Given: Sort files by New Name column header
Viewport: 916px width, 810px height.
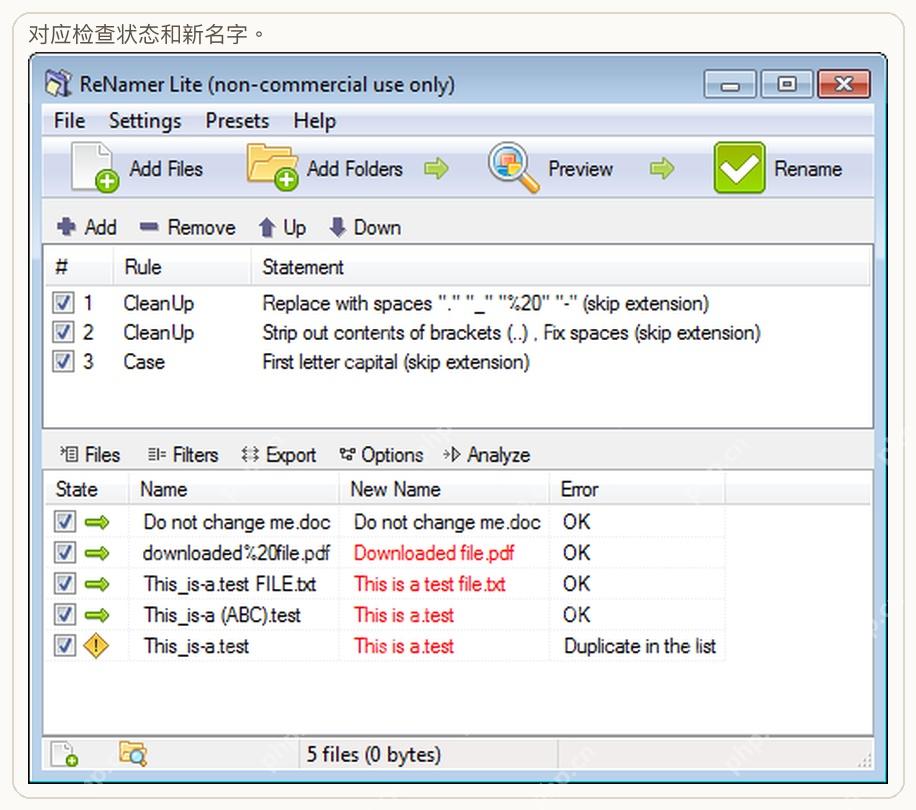Looking at the screenshot, I should (444, 489).
